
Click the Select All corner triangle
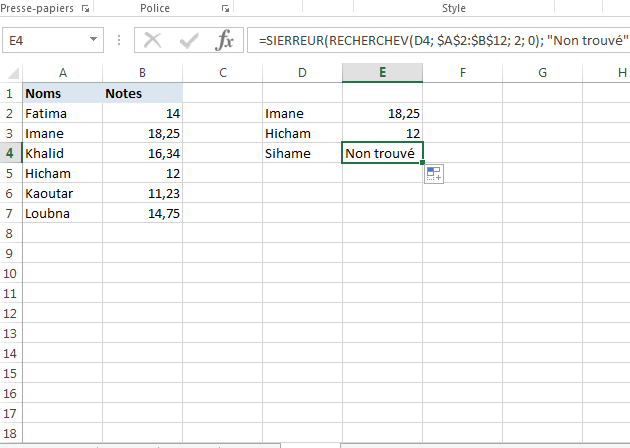tap(12, 73)
